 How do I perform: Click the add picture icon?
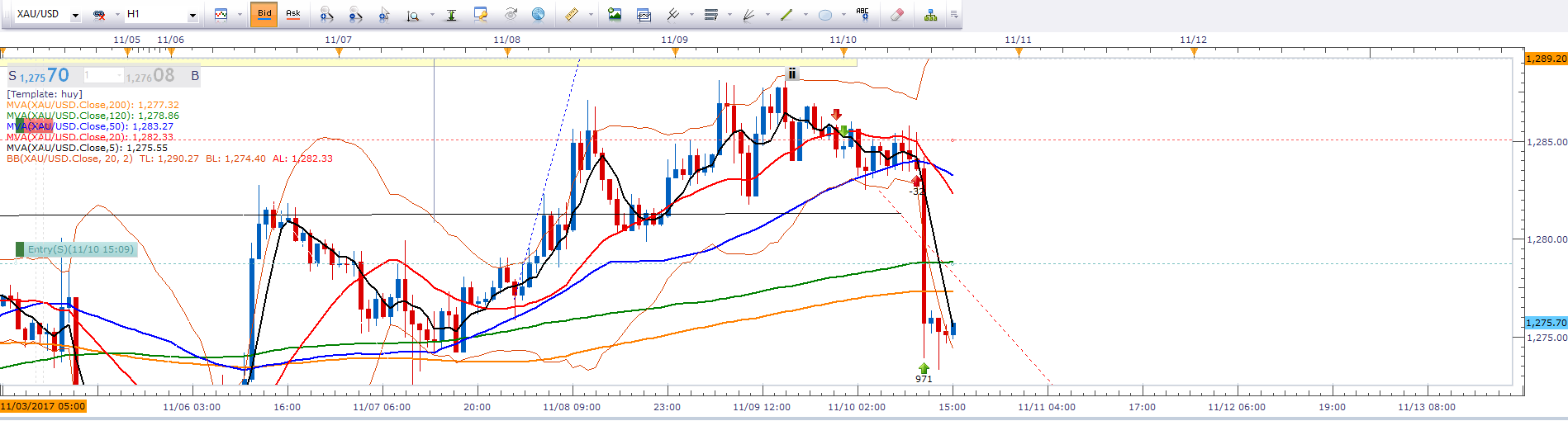(614, 15)
